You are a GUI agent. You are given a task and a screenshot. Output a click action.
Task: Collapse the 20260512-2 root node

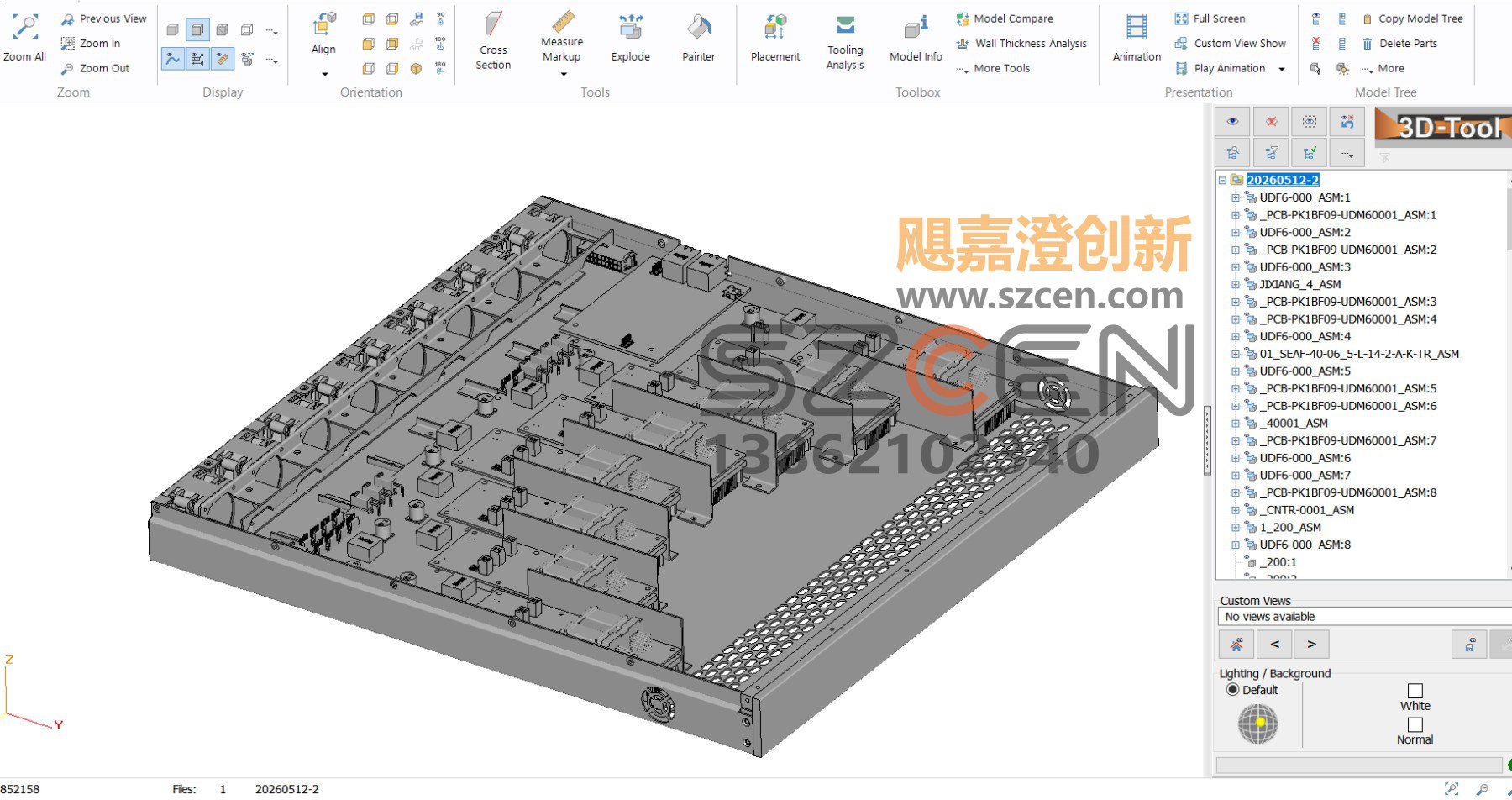point(1222,180)
